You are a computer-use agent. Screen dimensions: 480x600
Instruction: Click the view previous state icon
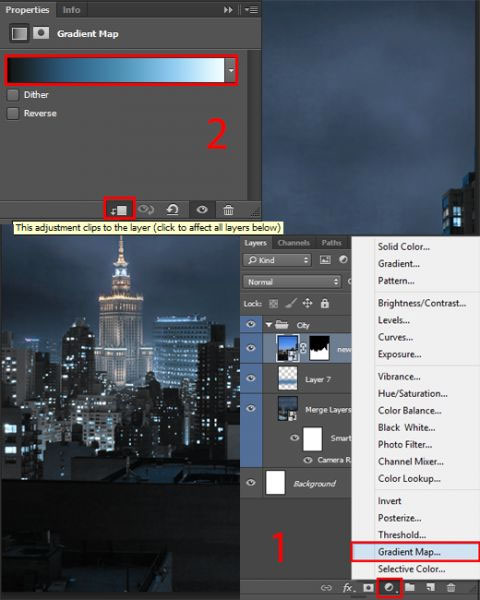(x=146, y=209)
